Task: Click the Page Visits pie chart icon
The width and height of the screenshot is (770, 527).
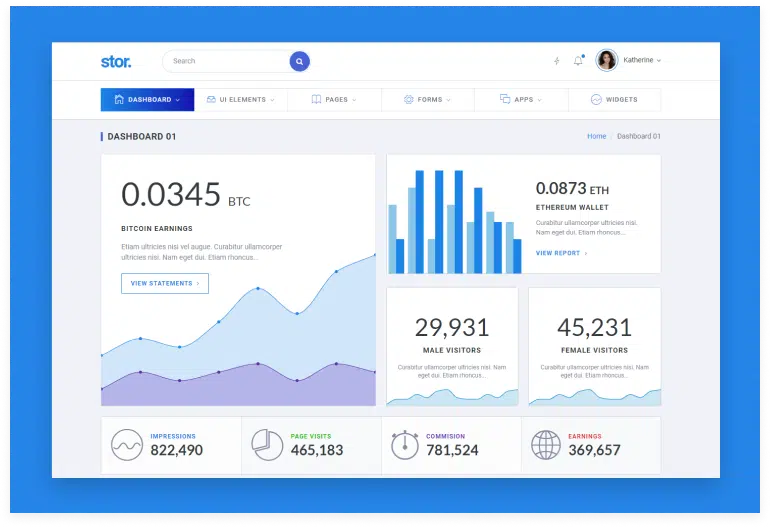Action: pos(266,444)
